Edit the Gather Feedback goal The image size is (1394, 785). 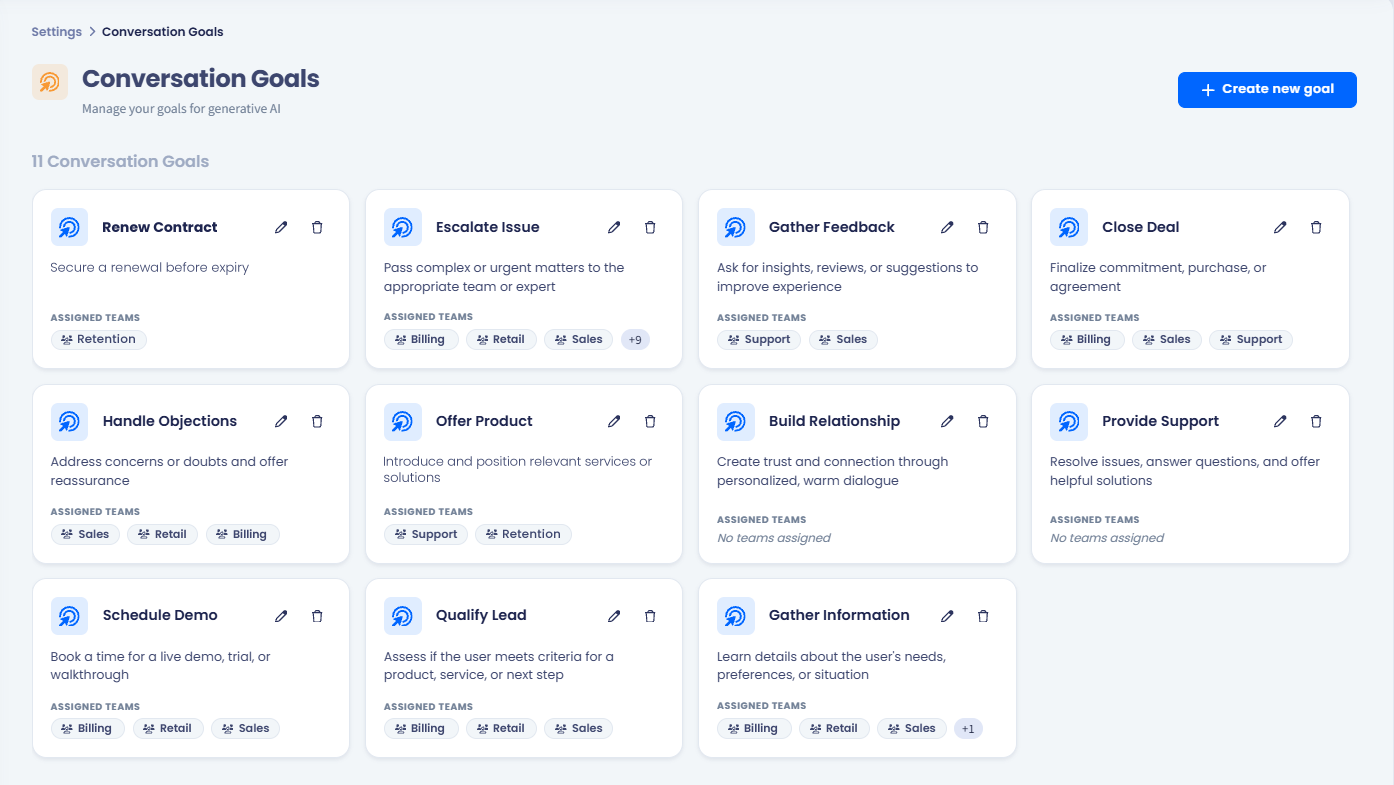click(x=947, y=227)
